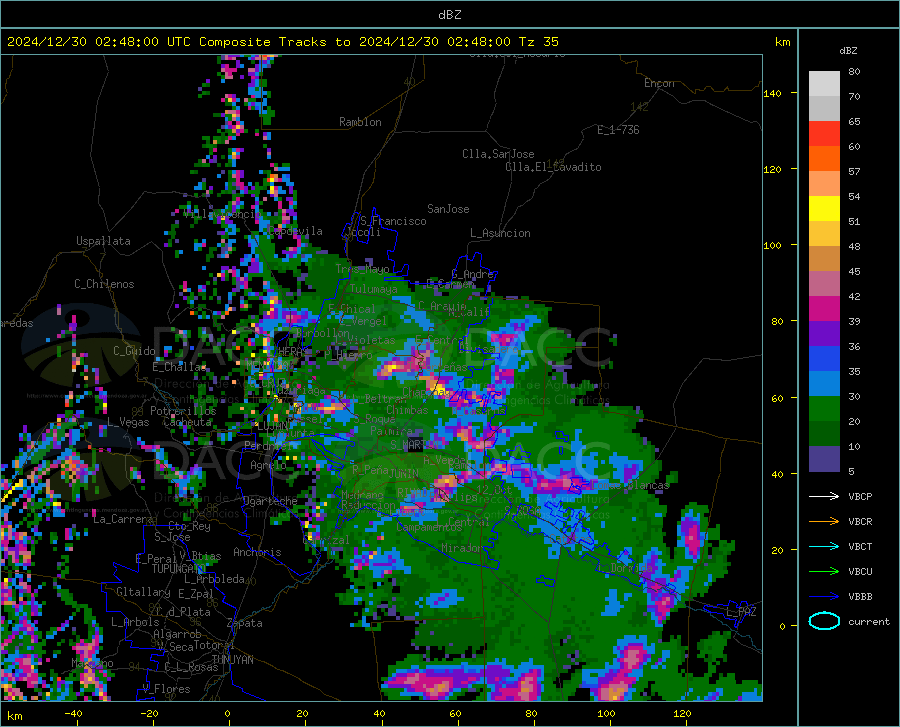Click the 'Anchoris' place label

pyautogui.click(x=257, y=552)
